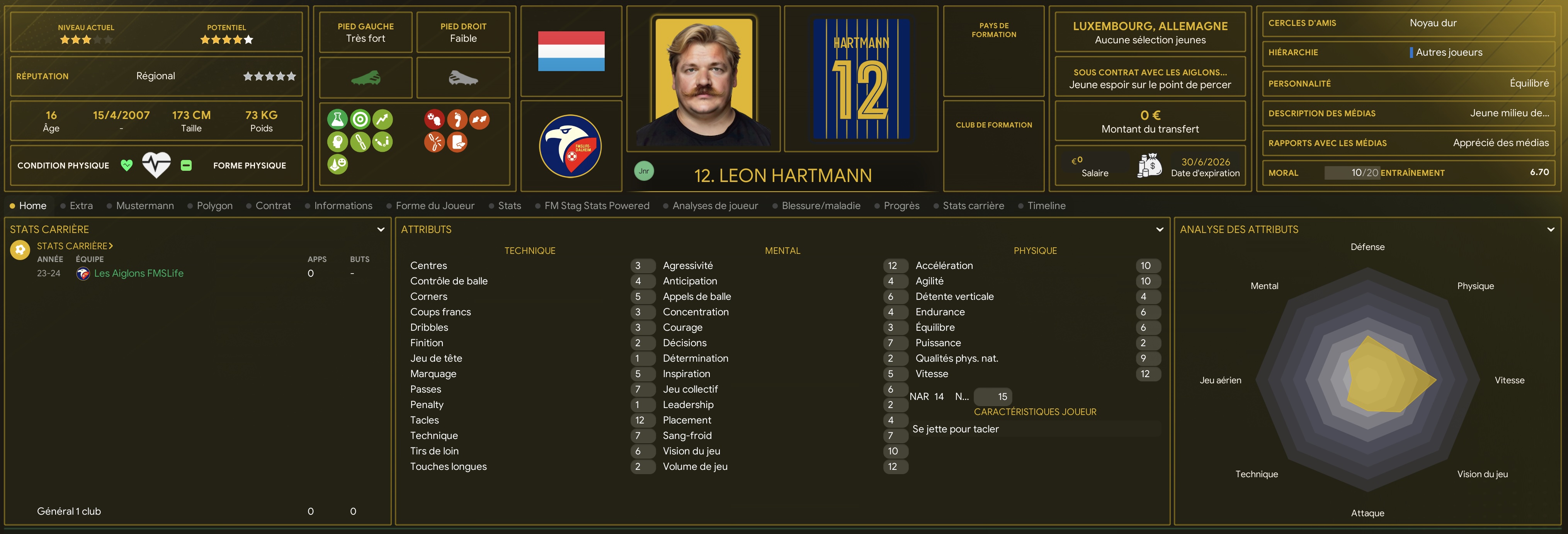Click the money bag contract icon
The image size is (1568, 534).
tap(1149, 166)
